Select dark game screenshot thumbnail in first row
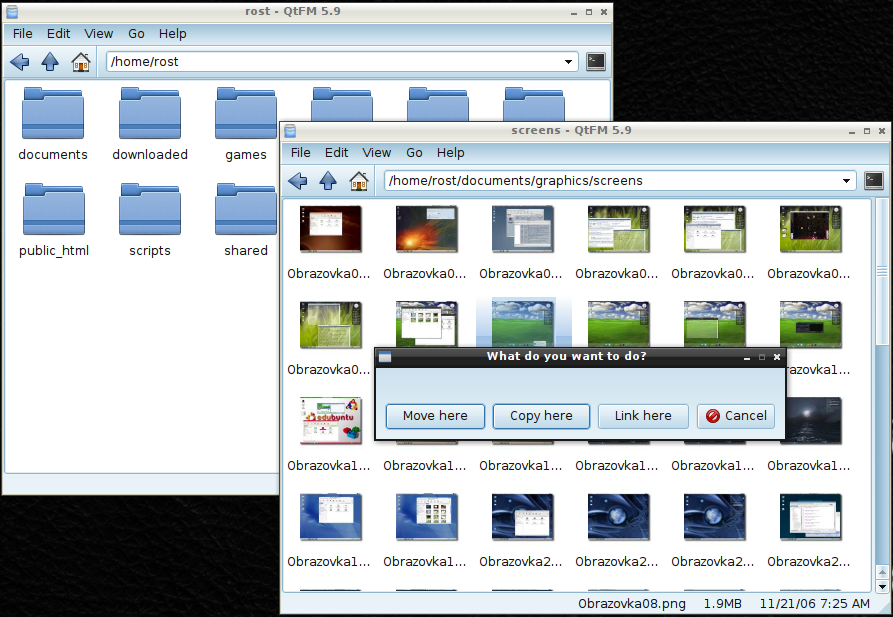Screen dimensions: 893x617 pos(810,230)
